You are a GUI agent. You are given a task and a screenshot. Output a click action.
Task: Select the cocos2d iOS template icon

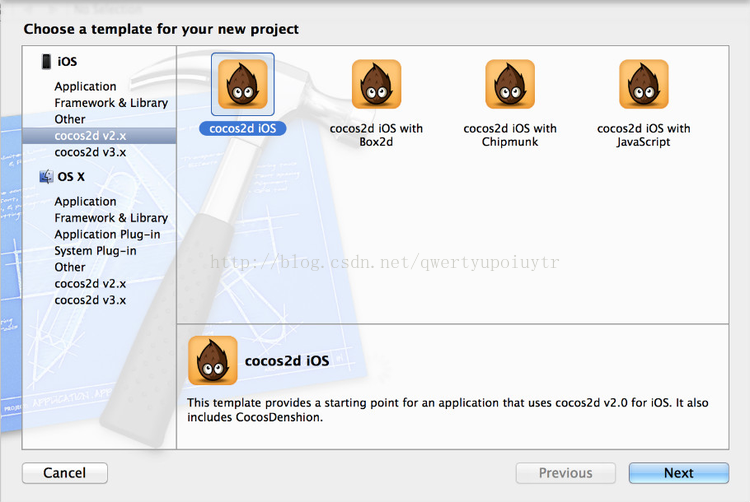point(243,84)
